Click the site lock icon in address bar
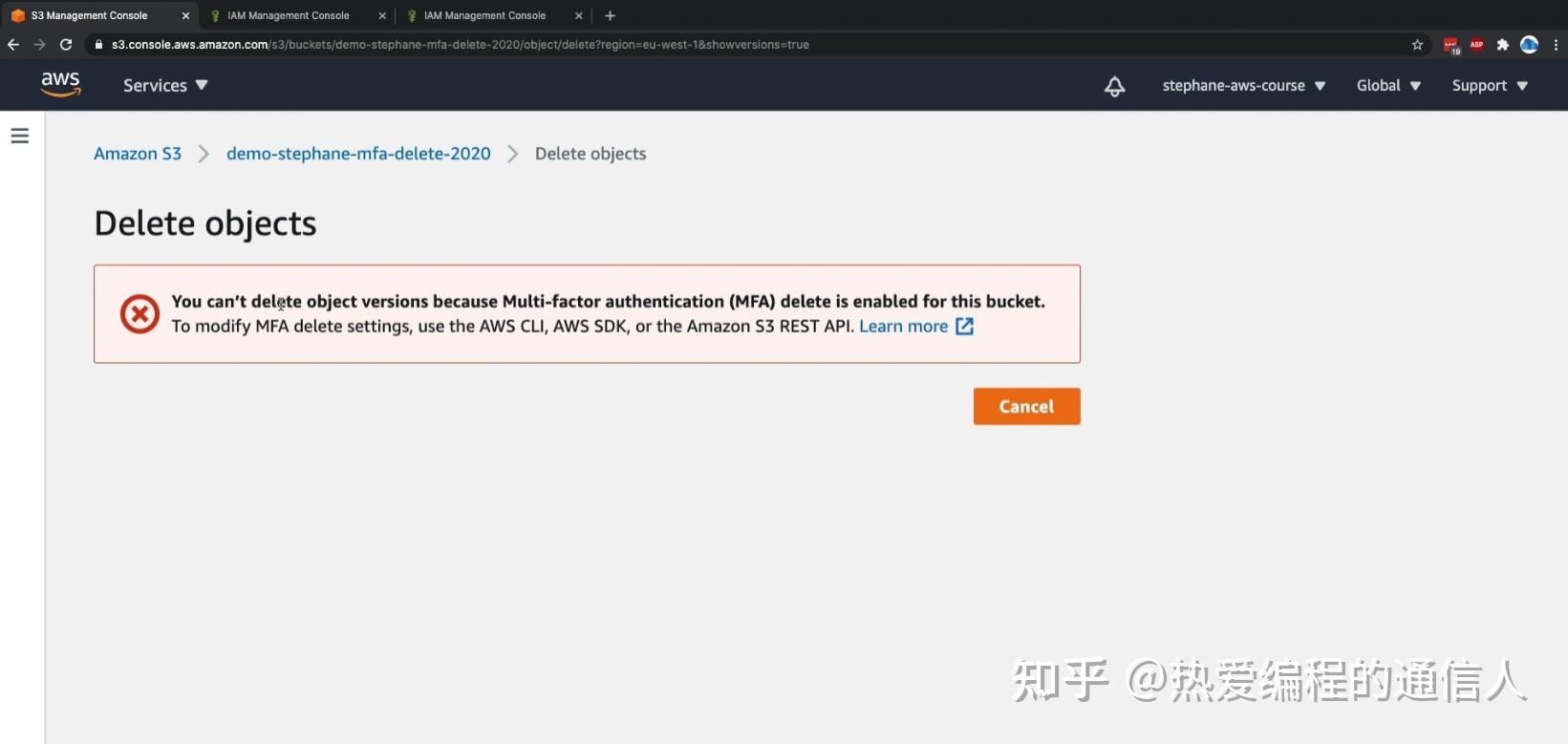The height and width of the screenshot is (744, 1568). point(98,44)
